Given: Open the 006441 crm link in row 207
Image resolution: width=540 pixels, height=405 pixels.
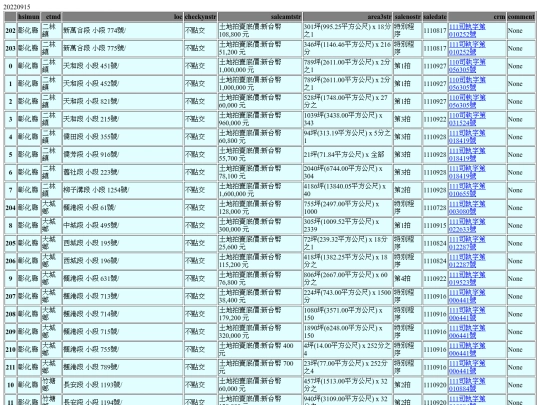Looking at the screenshot, I should coord(467,297).
